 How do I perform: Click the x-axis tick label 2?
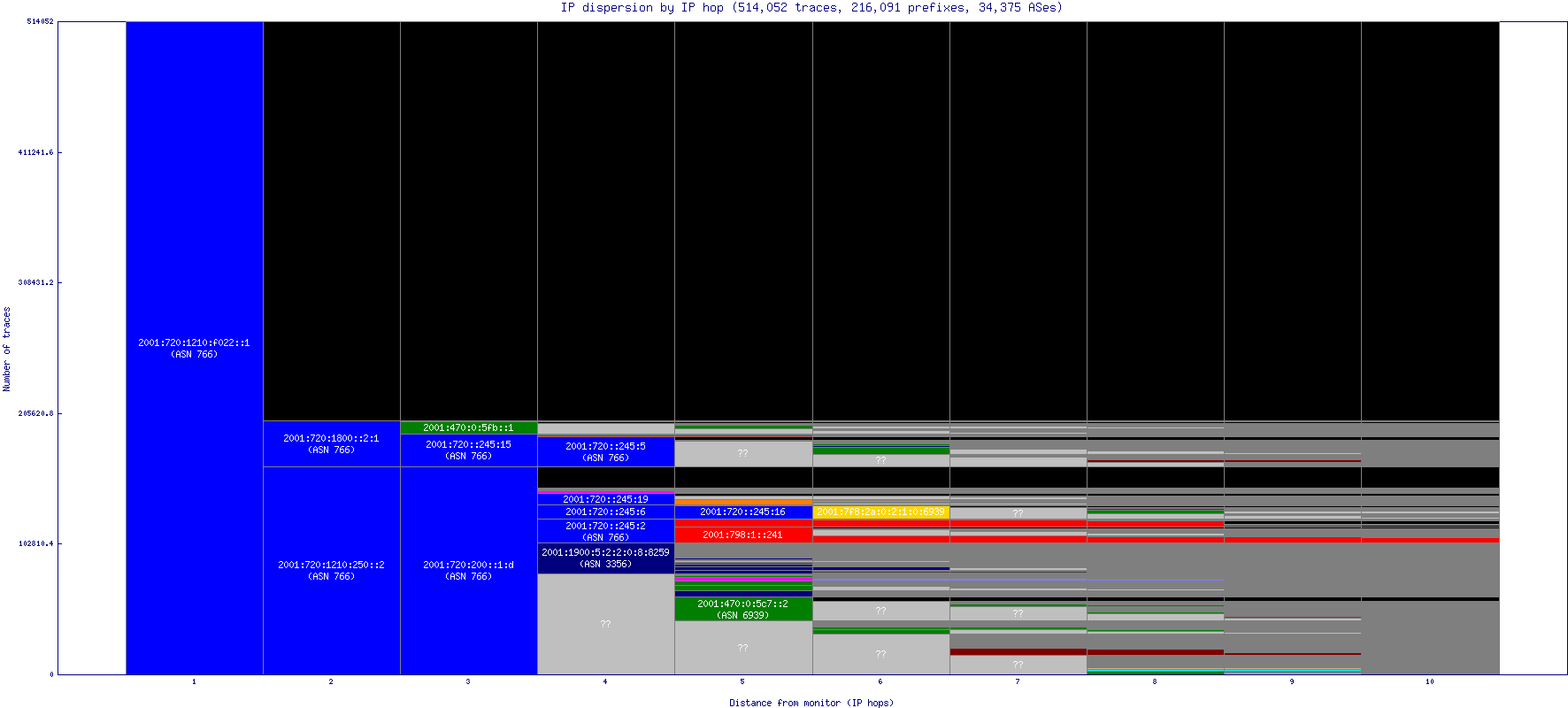point(331,681)
